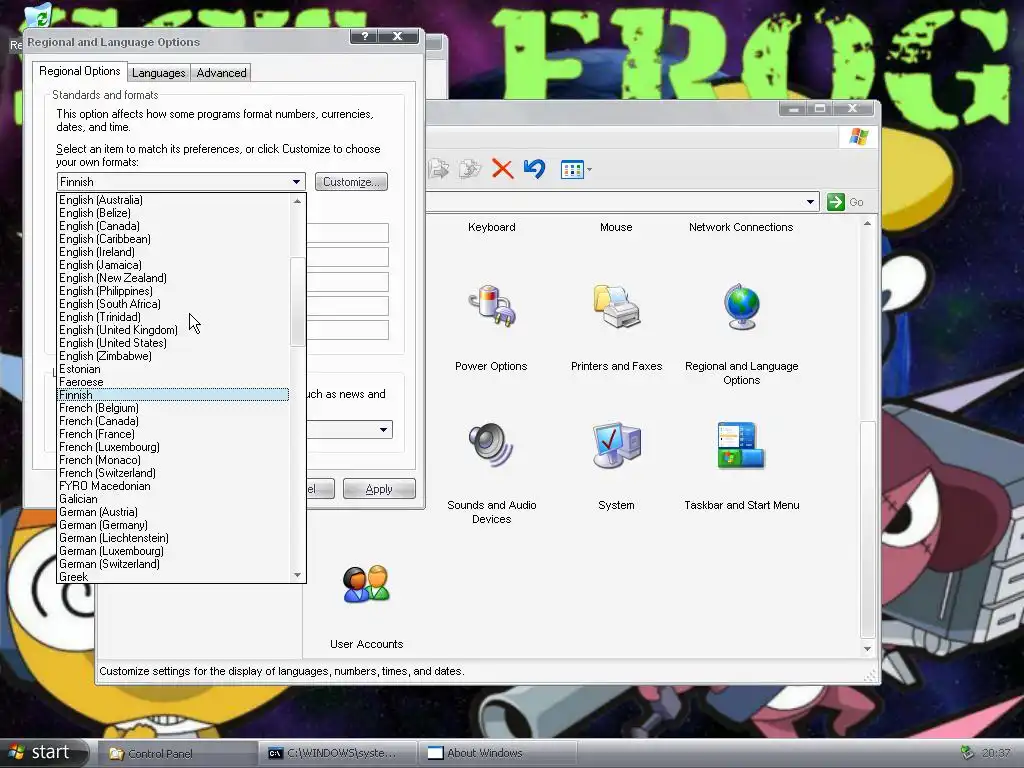Open the User Accounts icon
Viewport: 1024px width, 768px height.
point(366,584)
